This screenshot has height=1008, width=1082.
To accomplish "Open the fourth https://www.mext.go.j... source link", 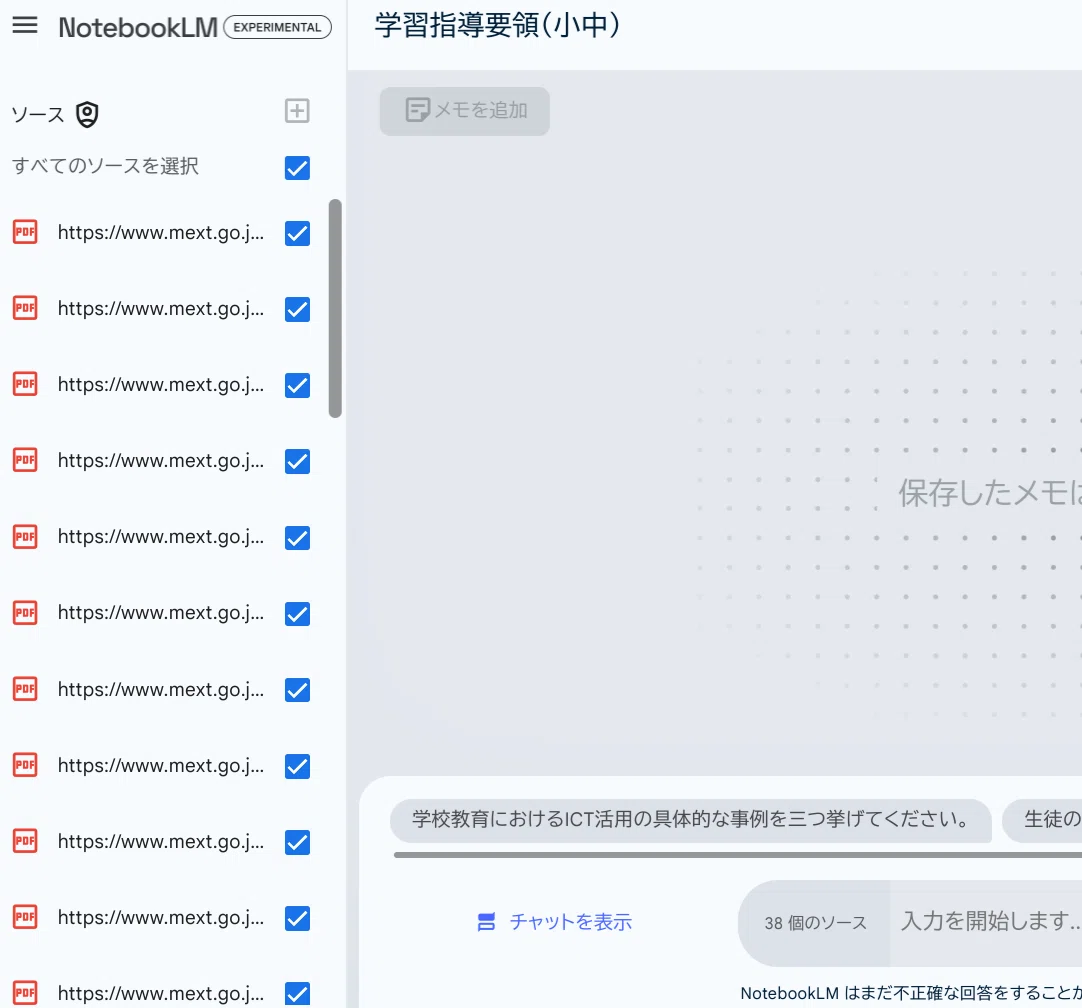I will tap(161, 461).
